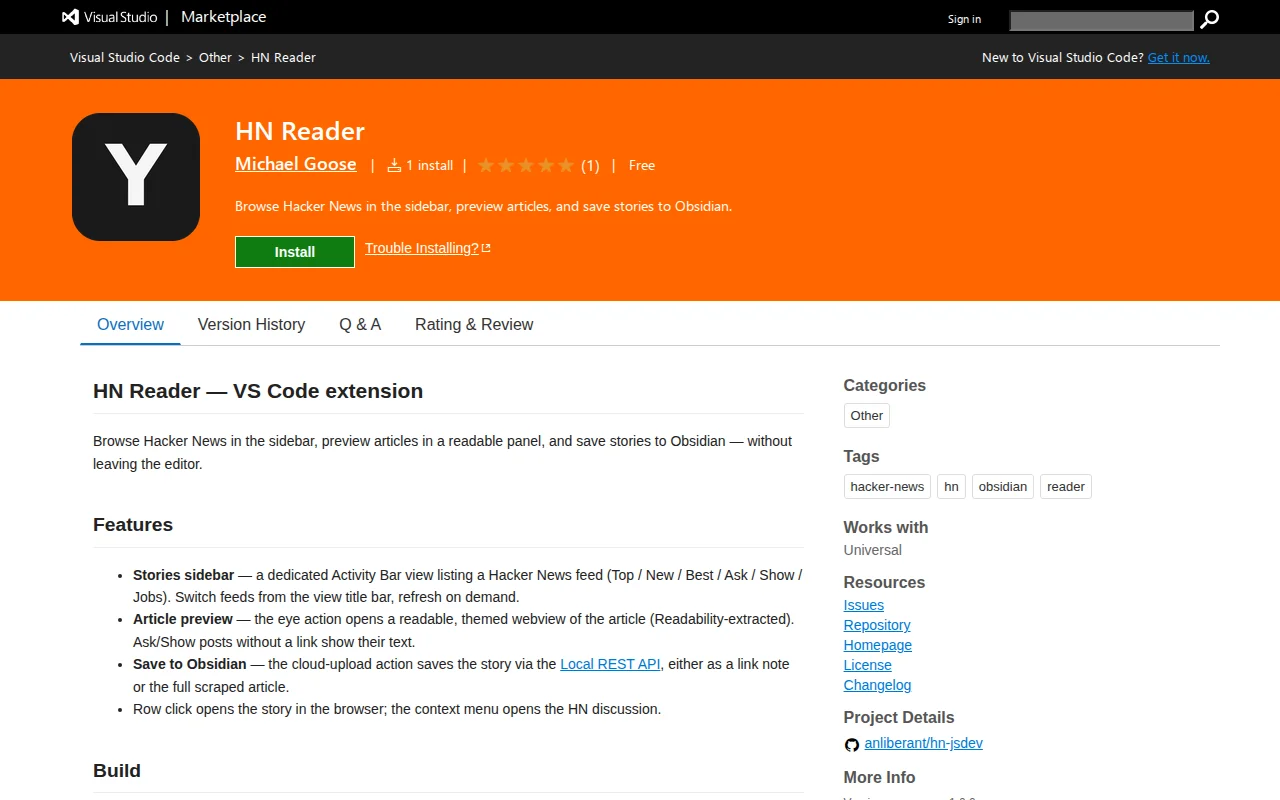
Task: Open the Issues resource link
Action: tap(864, 605)
